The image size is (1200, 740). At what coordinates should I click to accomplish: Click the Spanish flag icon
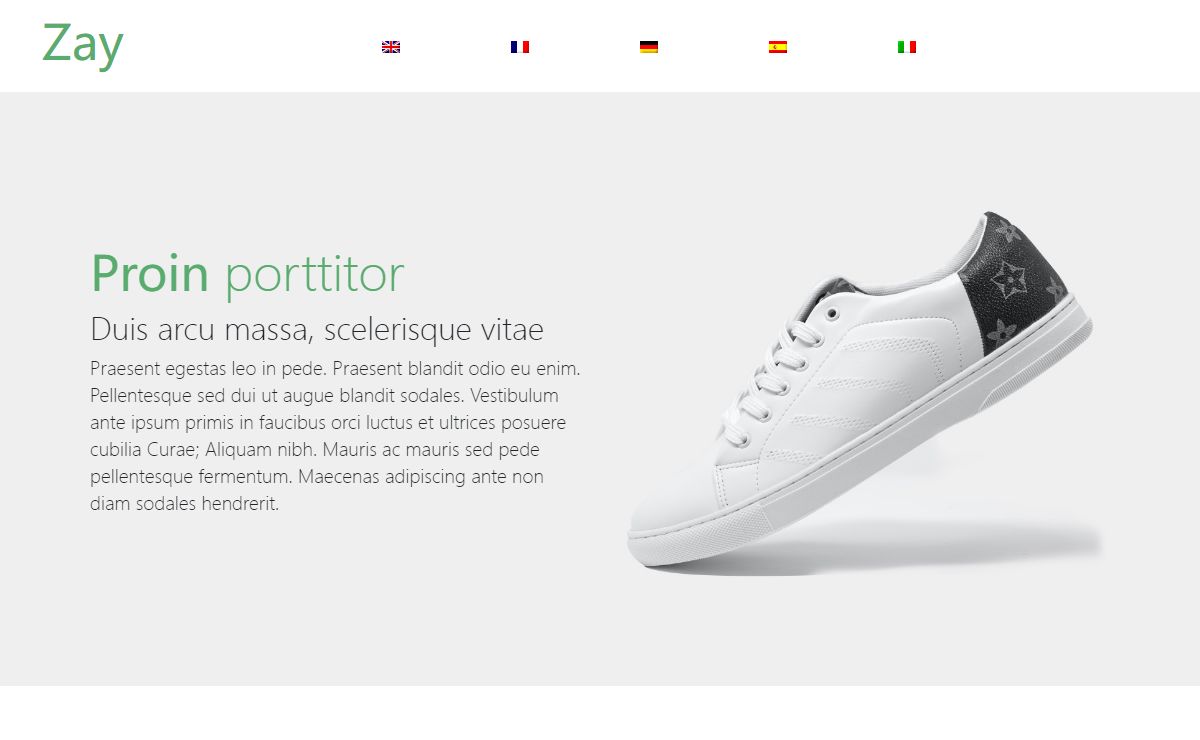778,47
